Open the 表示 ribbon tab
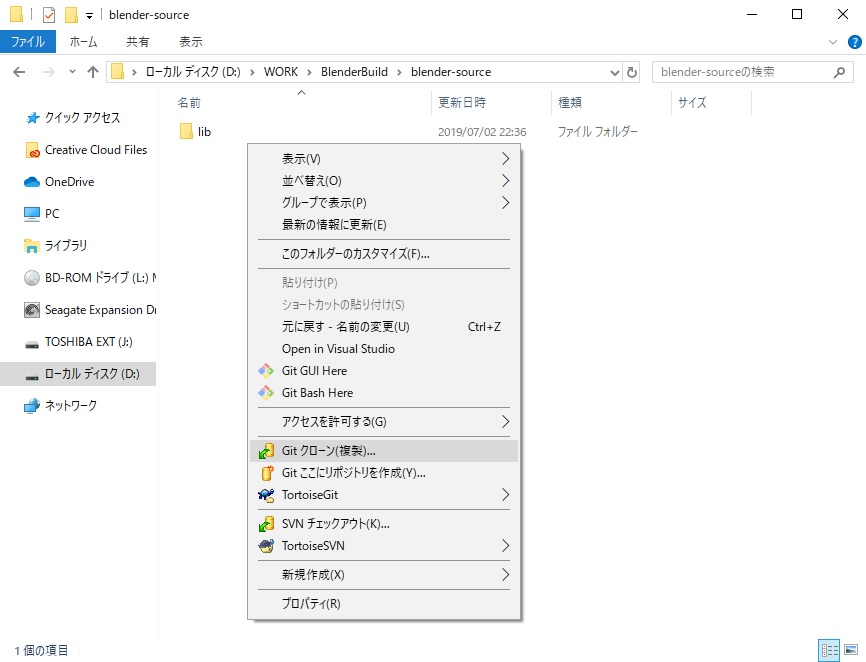The height and width of the screenshot is (662, 866). click(191, 42)
